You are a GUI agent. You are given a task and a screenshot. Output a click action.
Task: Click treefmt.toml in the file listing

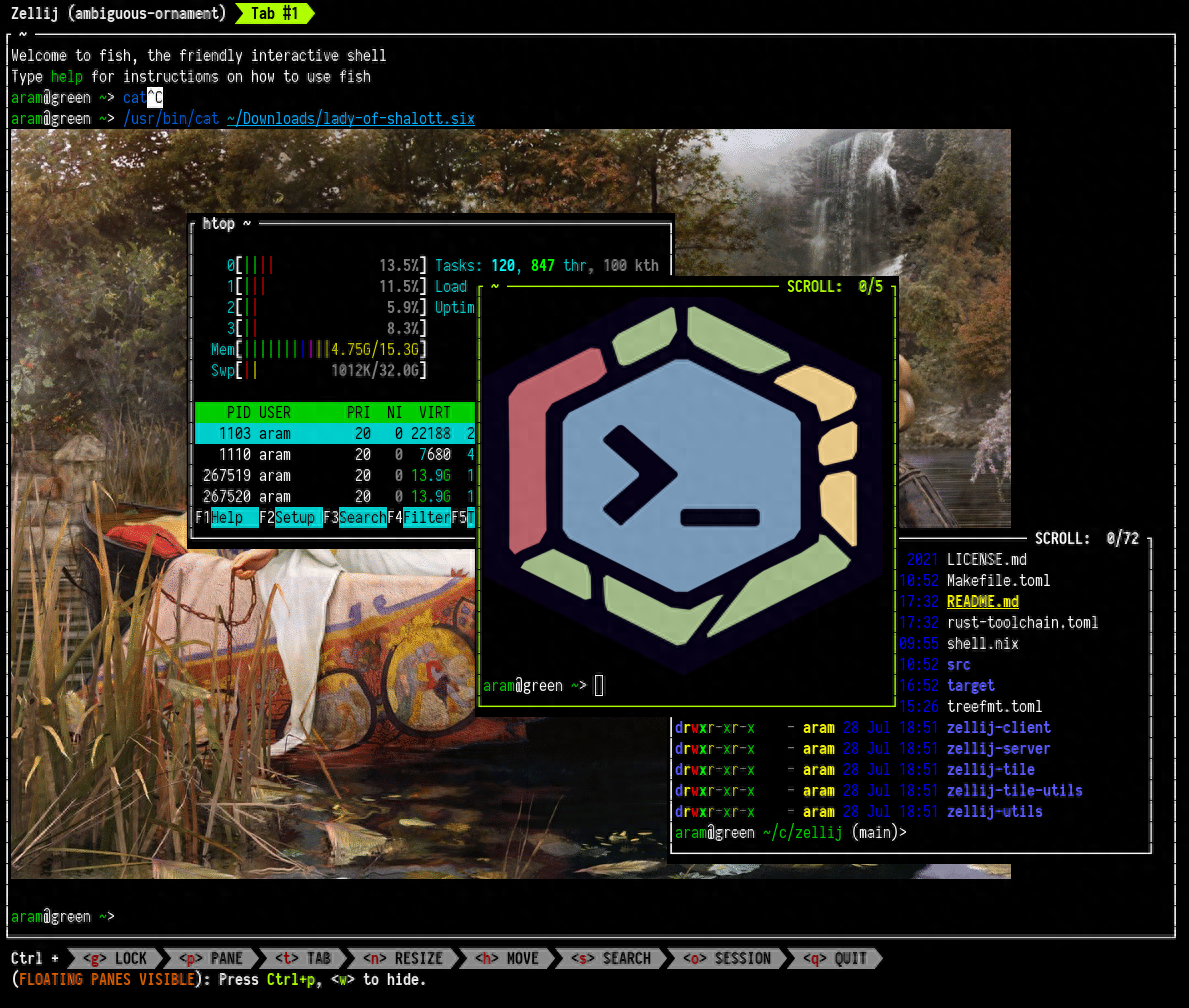coord(994,707)
